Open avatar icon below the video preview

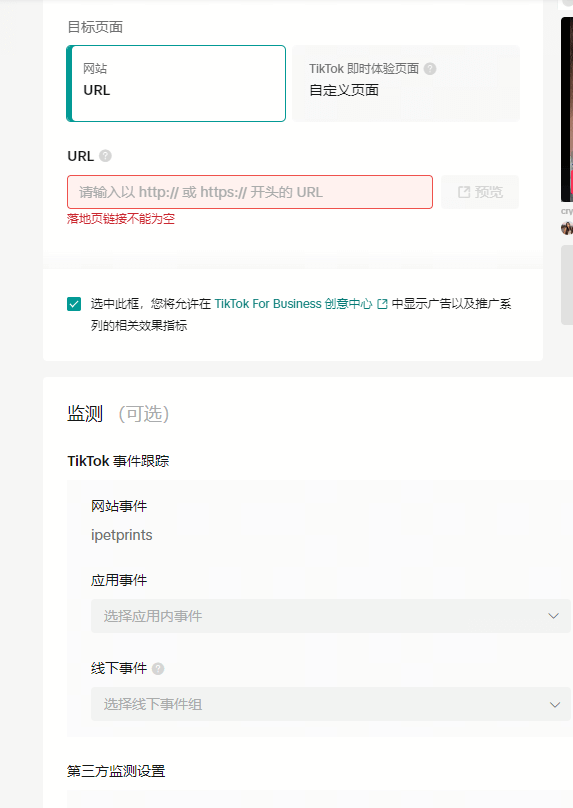pos(567,228)
